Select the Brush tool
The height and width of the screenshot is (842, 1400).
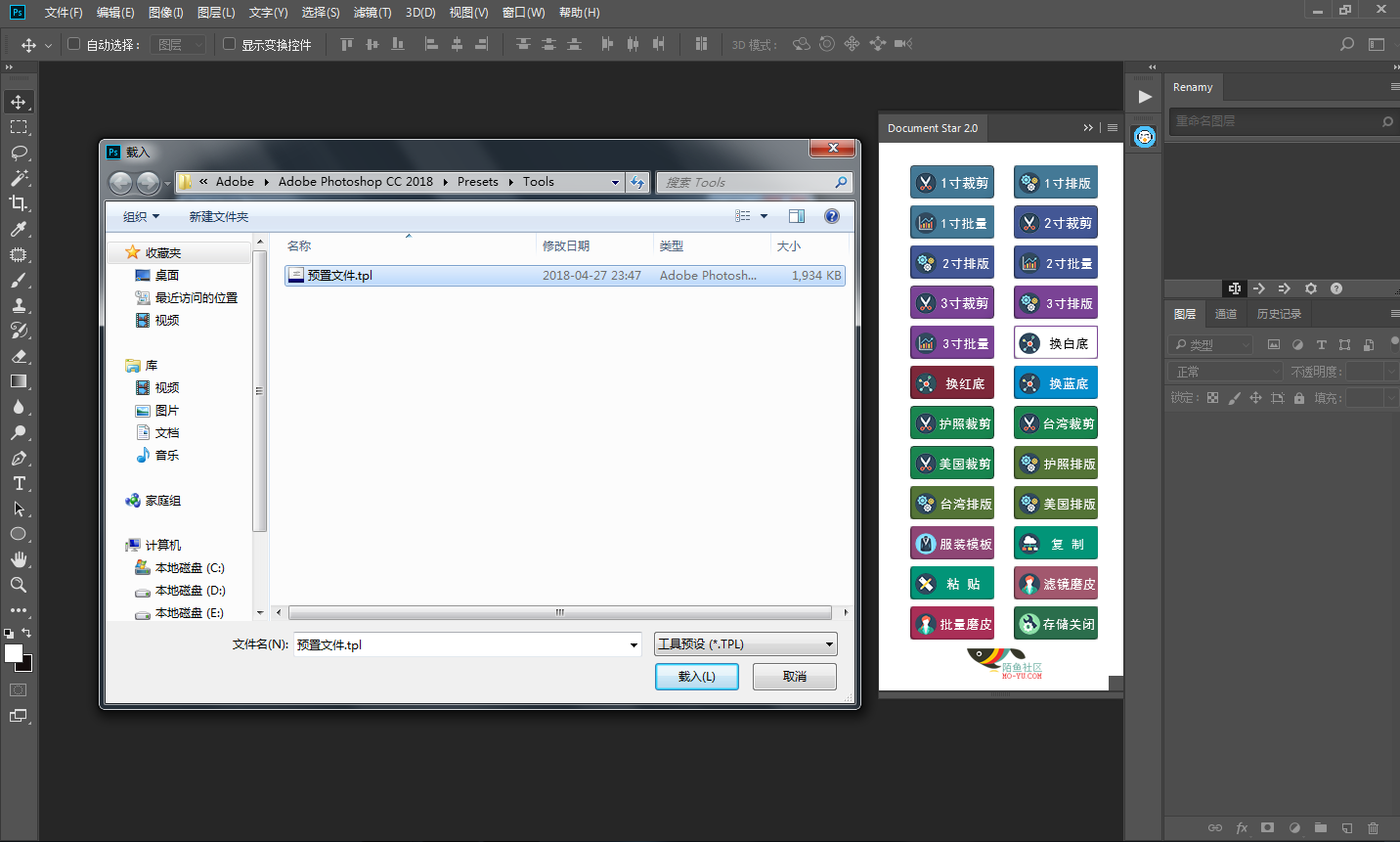coord(19,280)
